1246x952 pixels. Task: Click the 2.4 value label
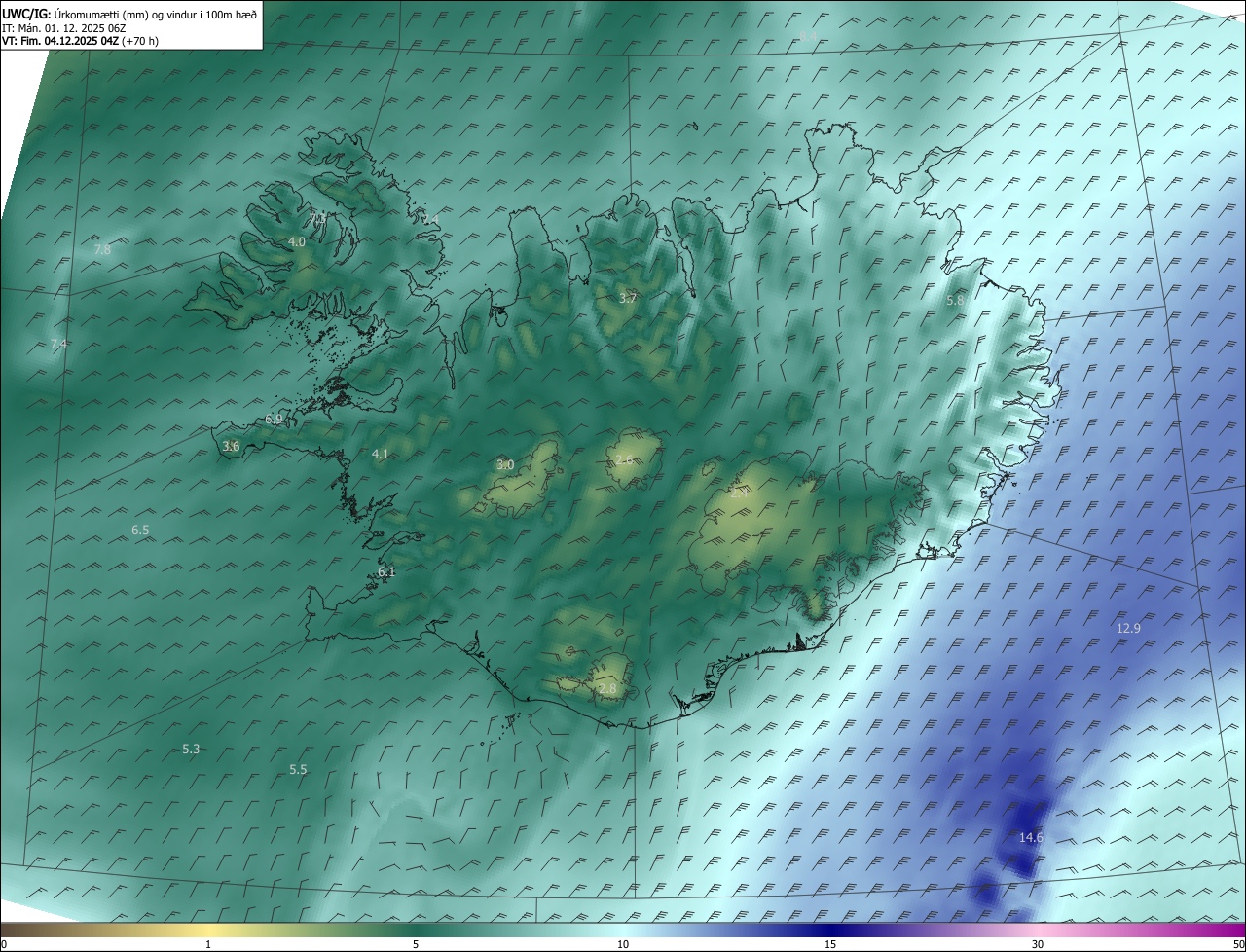[740, 494]
